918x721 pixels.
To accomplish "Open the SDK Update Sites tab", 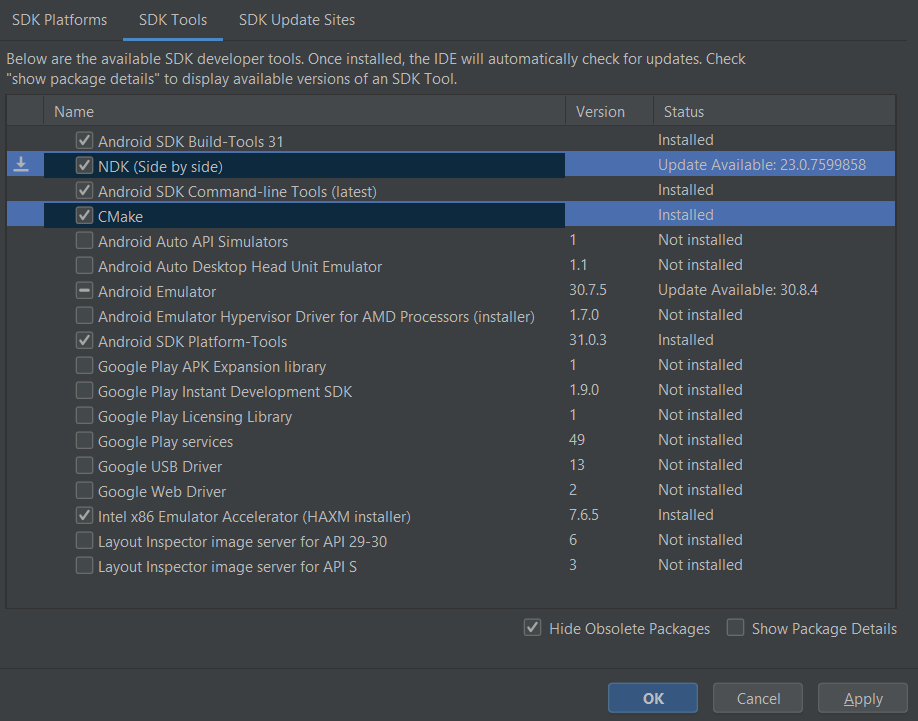I will [297, 19].
